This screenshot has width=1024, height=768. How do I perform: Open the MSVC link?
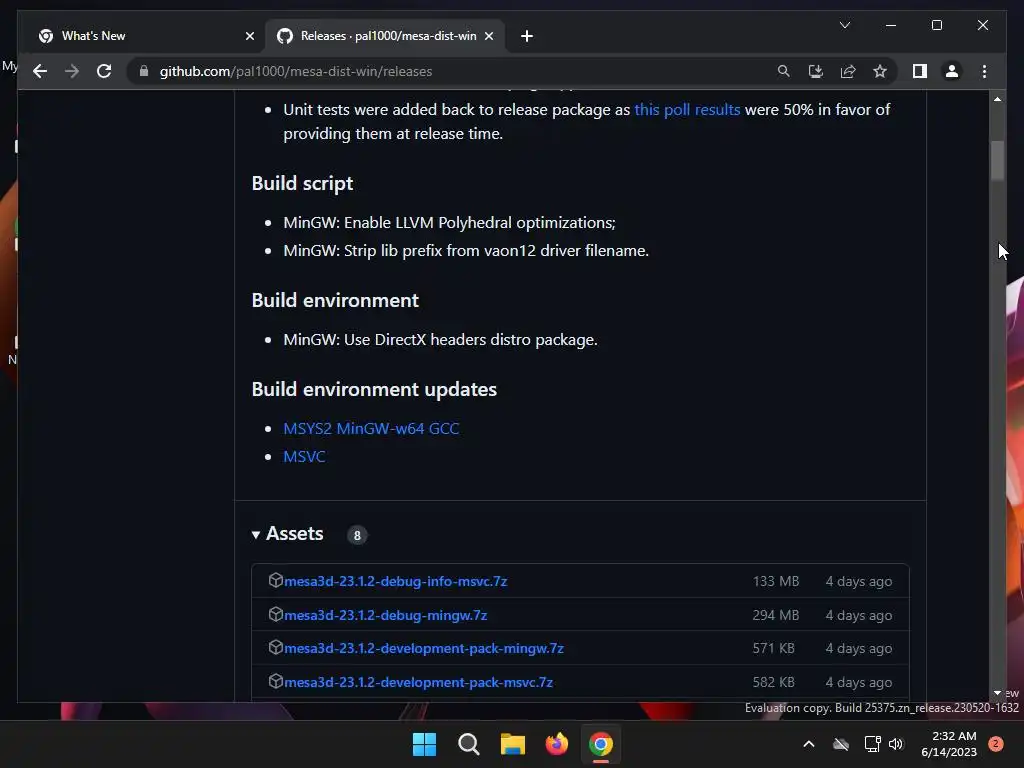pos(304,456)
